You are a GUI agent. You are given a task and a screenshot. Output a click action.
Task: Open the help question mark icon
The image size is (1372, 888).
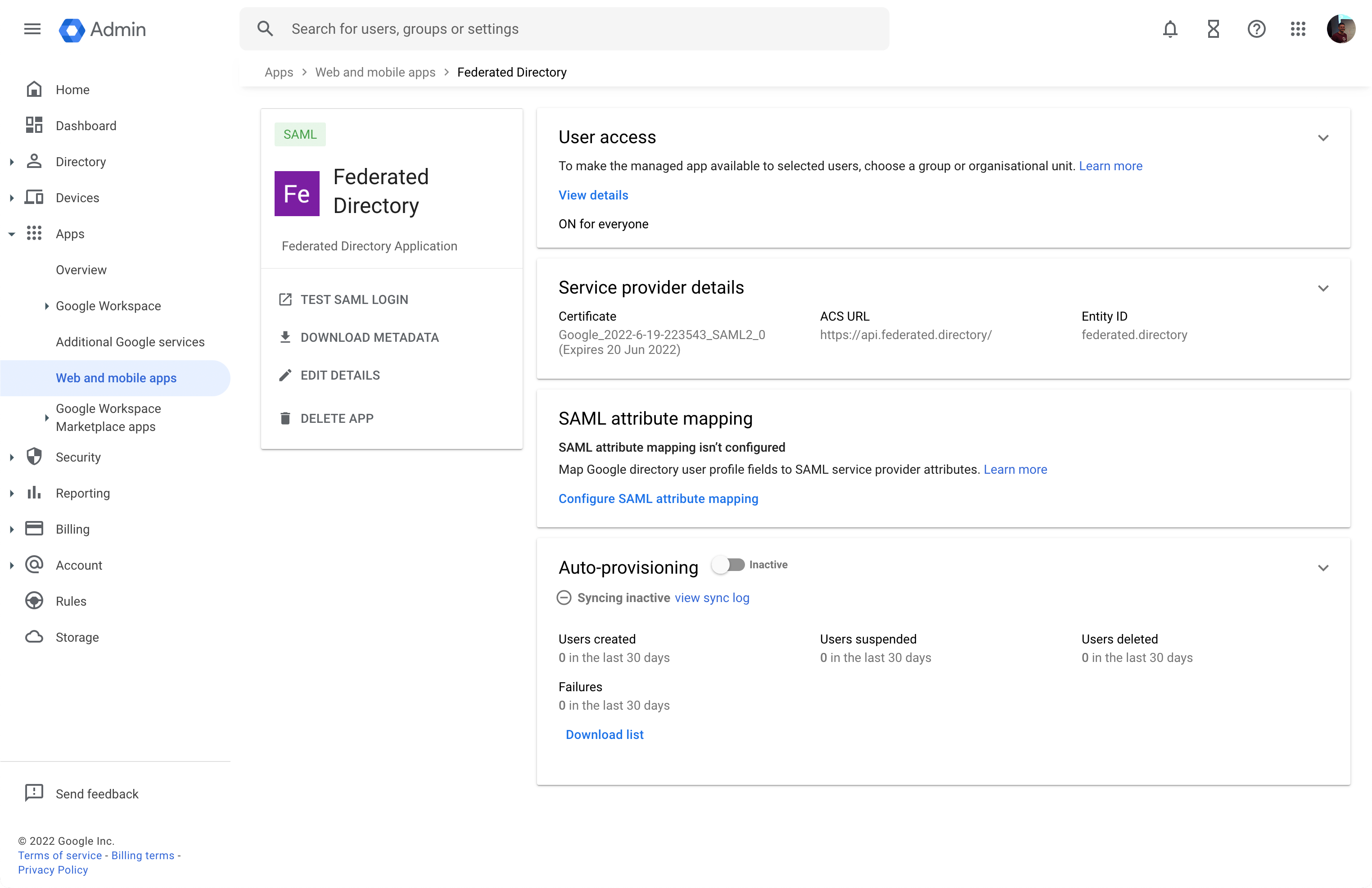[1257, 29]
